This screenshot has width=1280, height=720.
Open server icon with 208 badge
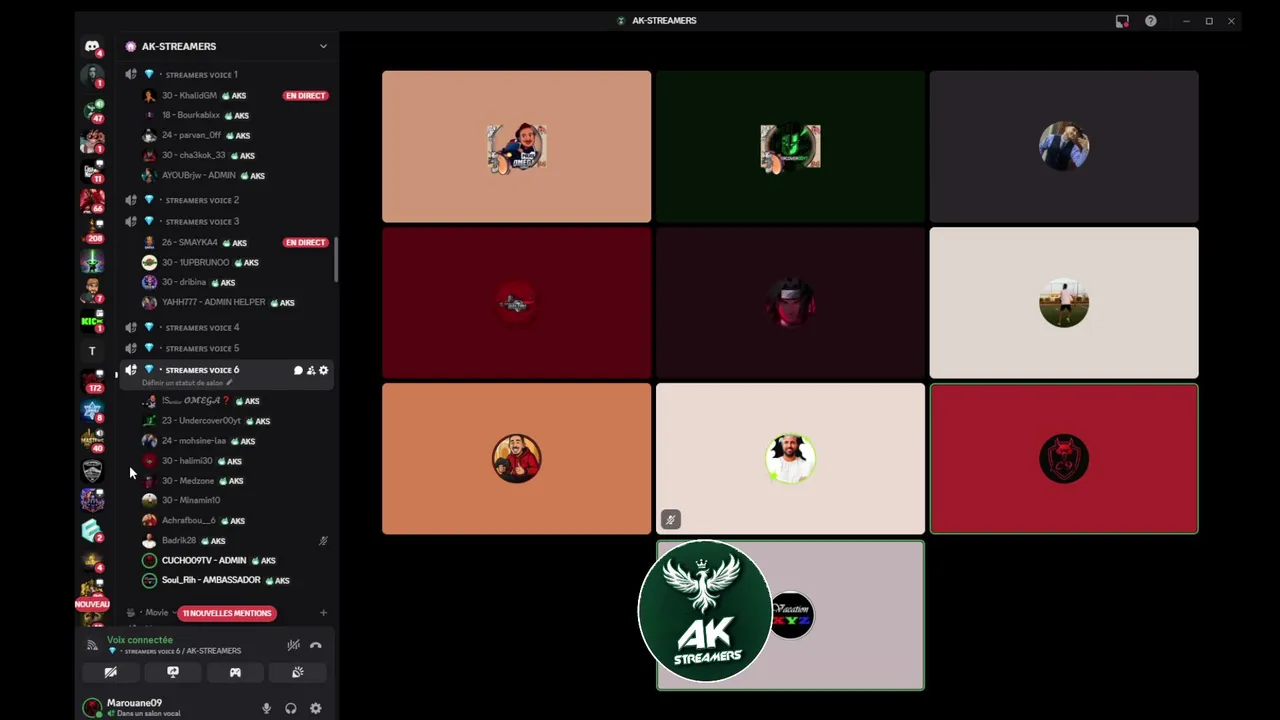(x=92, y=230)
